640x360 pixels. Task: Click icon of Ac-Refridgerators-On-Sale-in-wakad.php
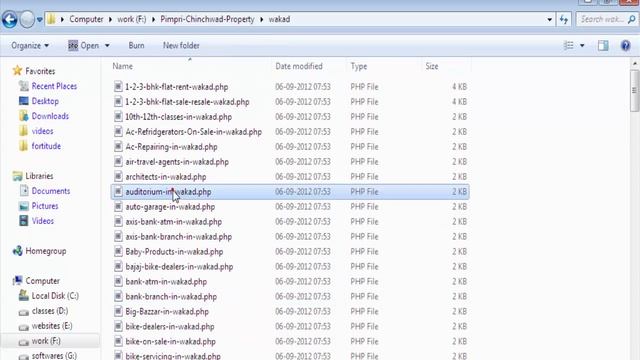point(118,131)
